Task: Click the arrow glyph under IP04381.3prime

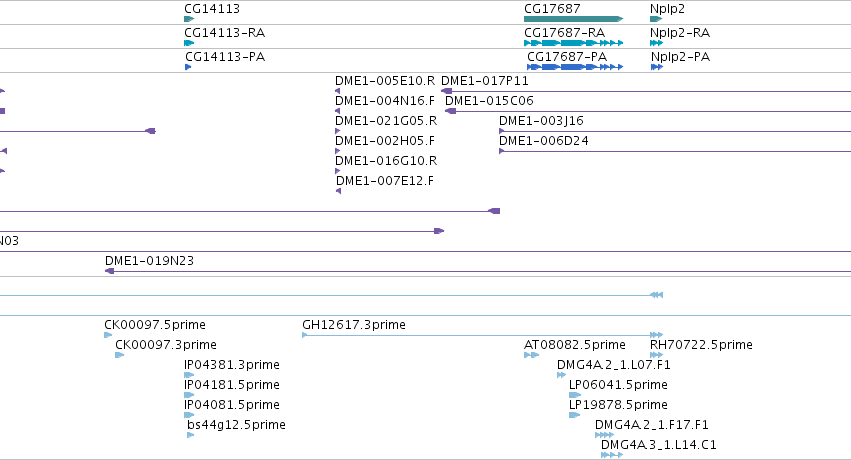Action: 189,375
